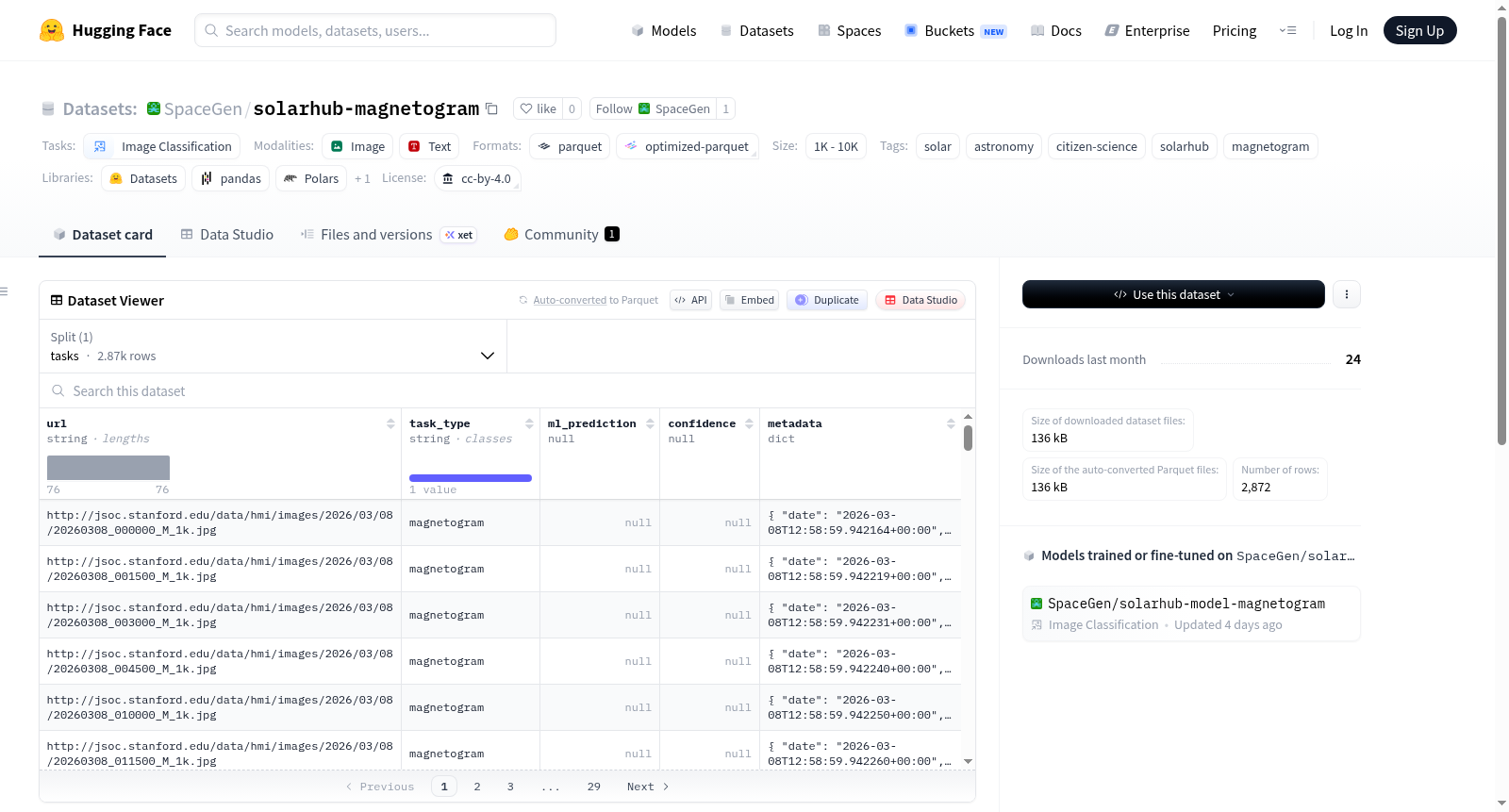
Task: Expand the +1 more libraries
Action: click(362, 178)
